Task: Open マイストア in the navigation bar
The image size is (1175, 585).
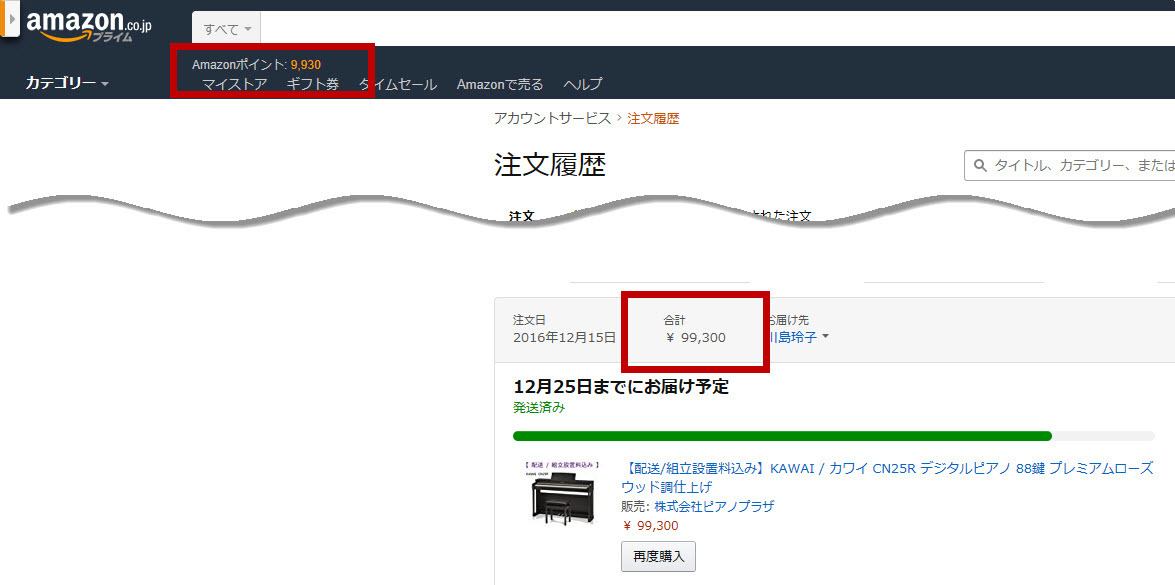Action: 235,84
